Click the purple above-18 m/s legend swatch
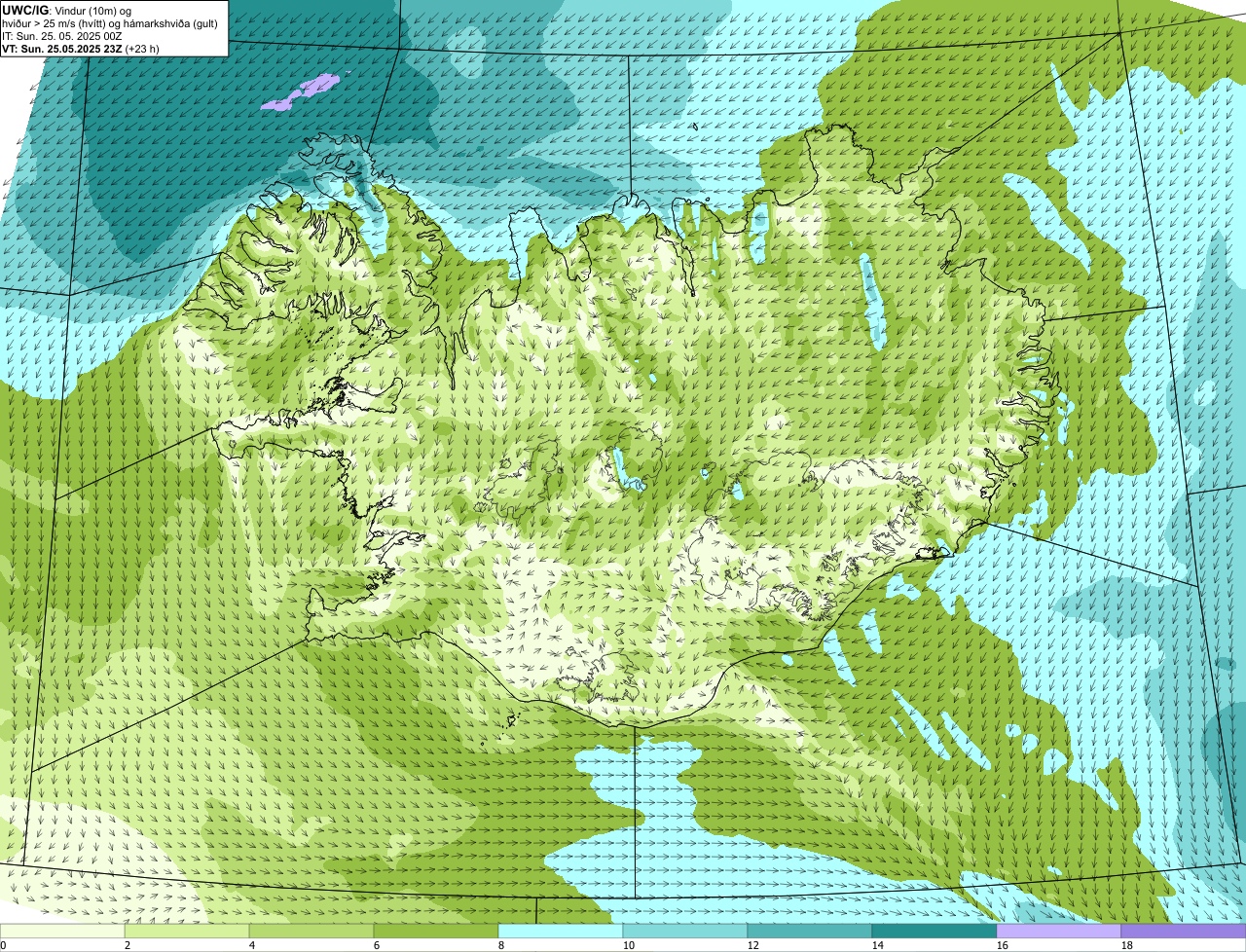This screenshot has height=952, width=1246. click(x=1184, y=931)
